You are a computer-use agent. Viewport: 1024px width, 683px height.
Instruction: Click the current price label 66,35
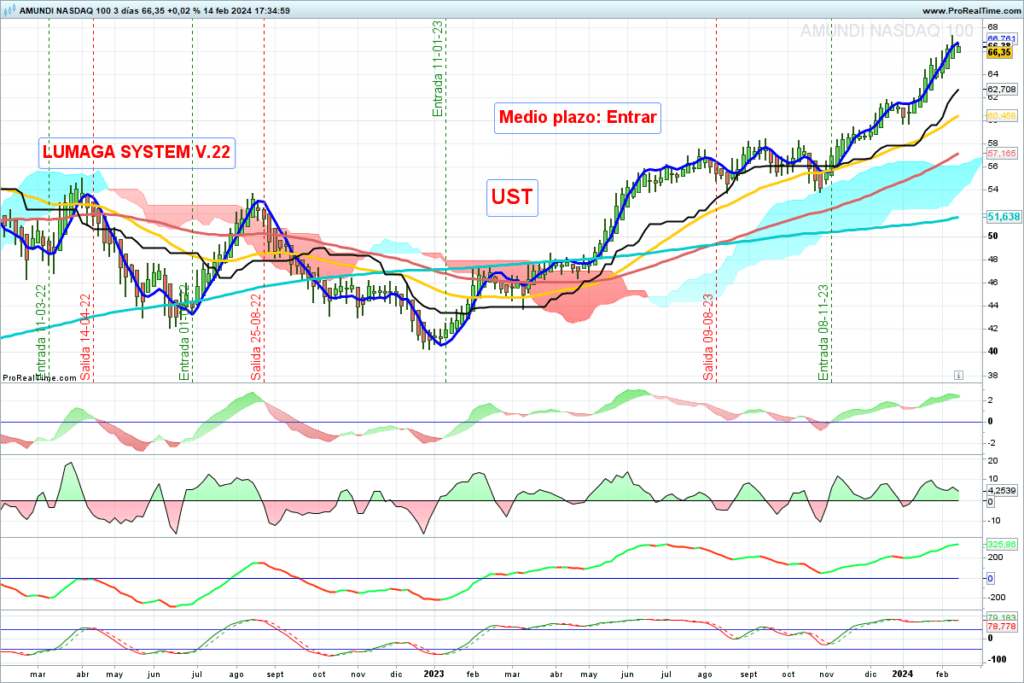[x=1000, y=53]
